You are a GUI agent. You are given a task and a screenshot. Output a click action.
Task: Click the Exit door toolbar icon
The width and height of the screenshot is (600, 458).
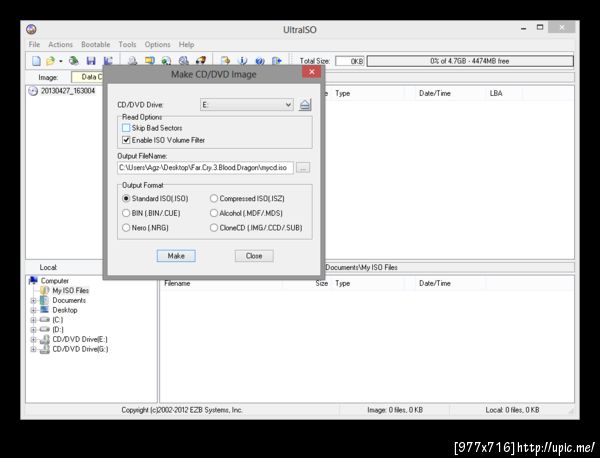point(277,61)
